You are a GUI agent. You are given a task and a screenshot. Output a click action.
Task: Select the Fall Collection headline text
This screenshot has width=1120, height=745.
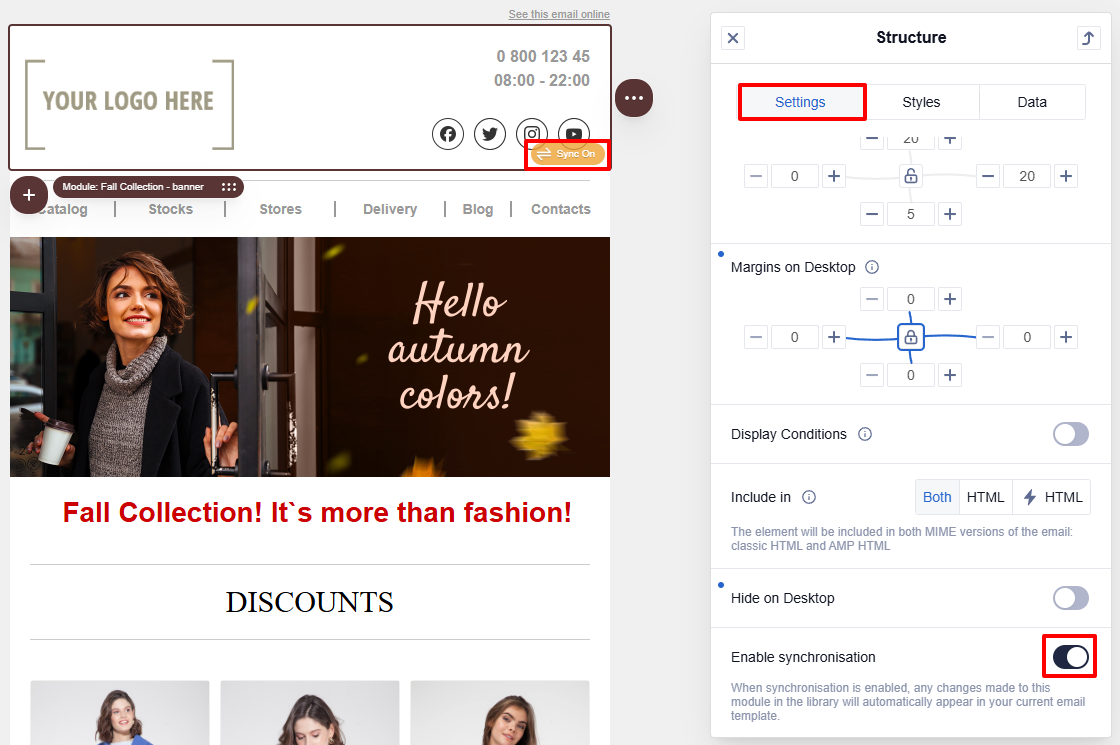pos(317,513)
